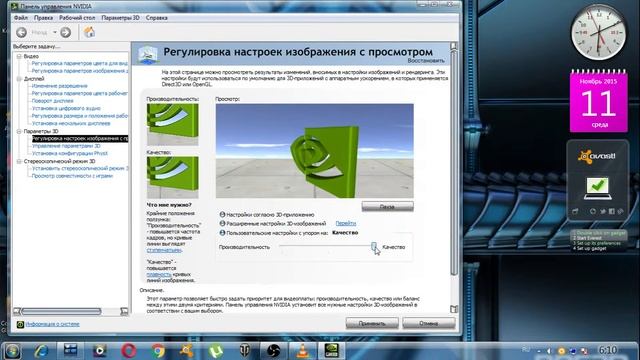Select 'Расширенные настройки 3D-изображений' radio option
This screenshot has height=360, width=640.
pyautogui.click(x=222, y=224)
